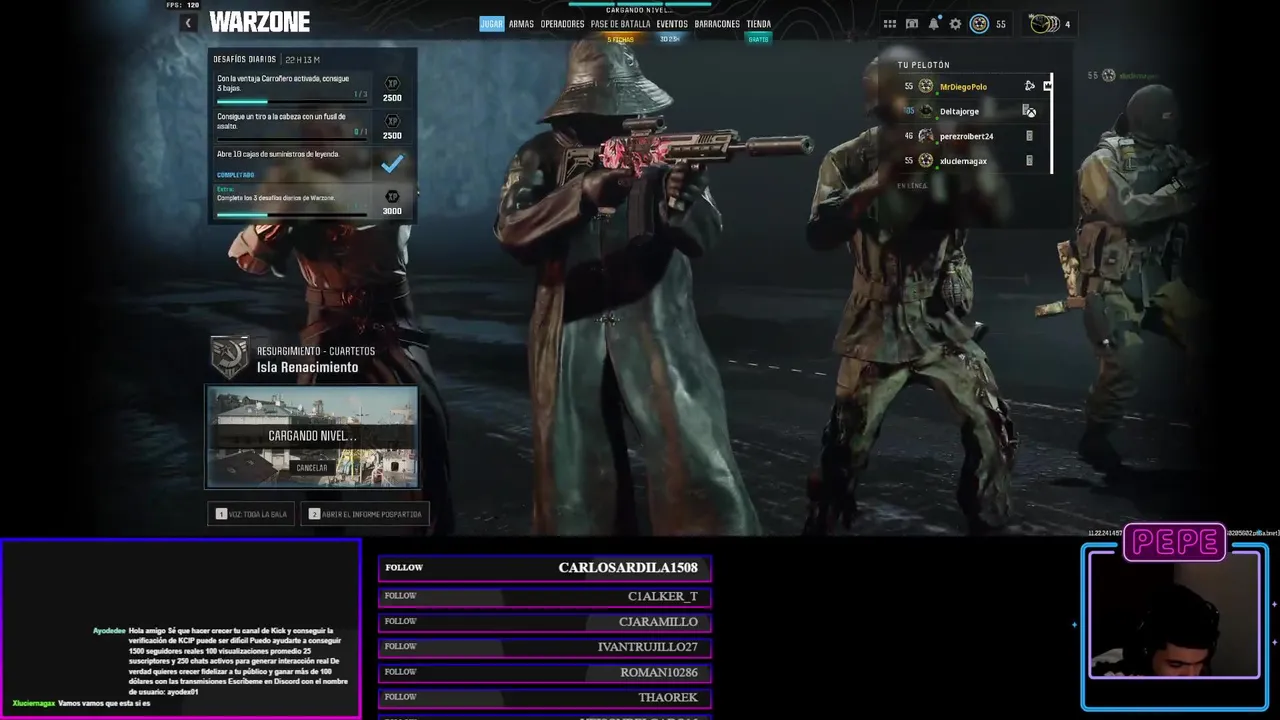
Task: Select the Isla Renacimiento map thumbnail
Action: pyautogui.click(x=312, y=437)
